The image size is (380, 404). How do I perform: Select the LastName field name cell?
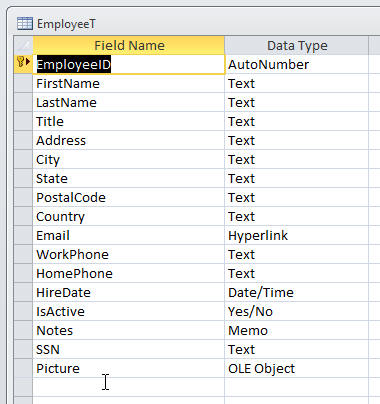pos(129,102)
